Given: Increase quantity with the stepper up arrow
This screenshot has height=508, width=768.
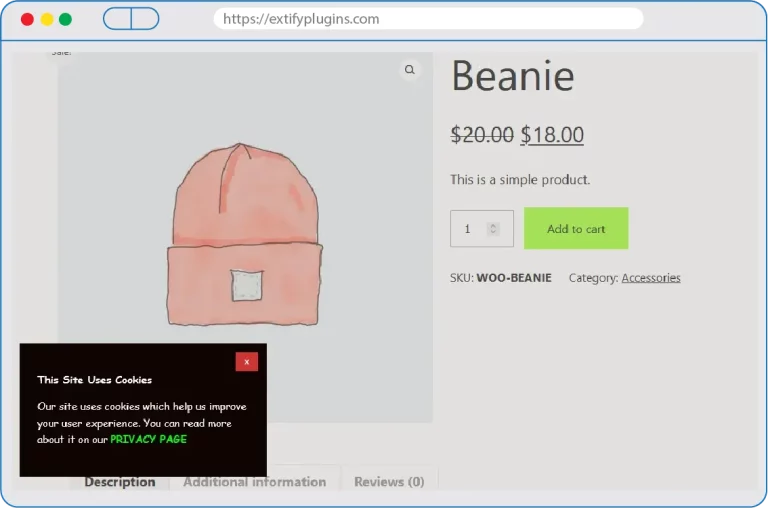Looking at the screenshot, I should [x=492, y=225].
